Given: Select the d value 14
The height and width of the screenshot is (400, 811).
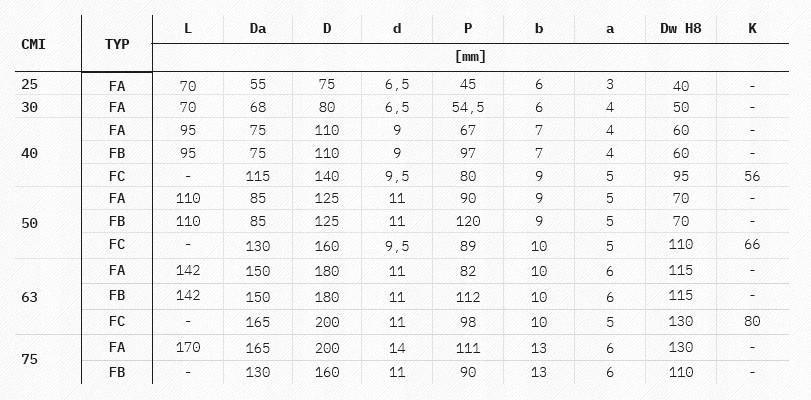Looking at the screenshot, I should click(x=397, y=349).
